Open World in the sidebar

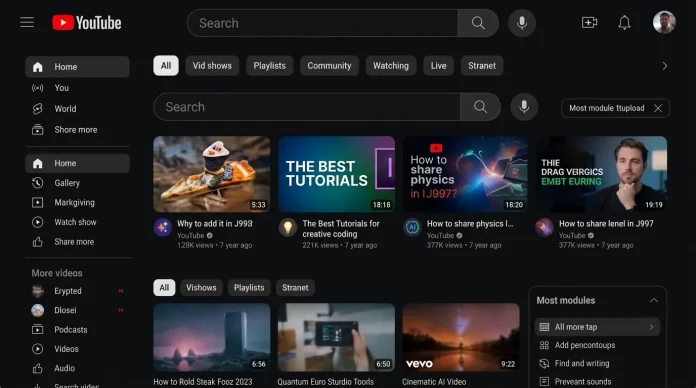77,109
